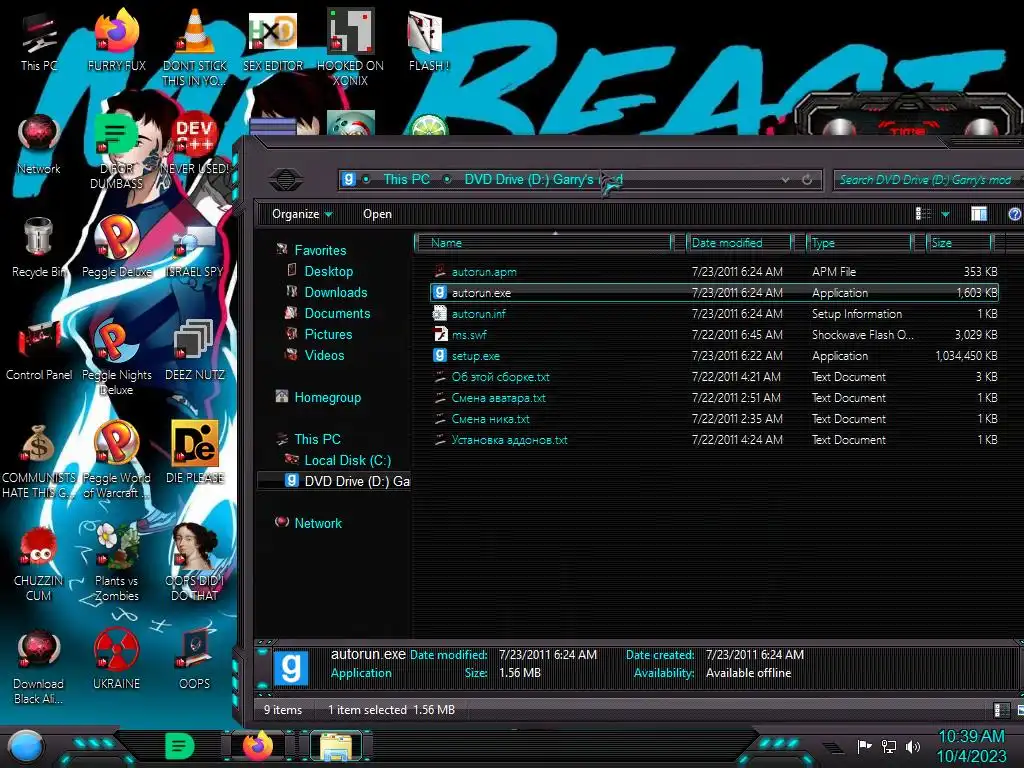The width and height of the screenshot is (1024, 768).
Task: Open the OOPS desktop shortcut
Action: (195, 660)
